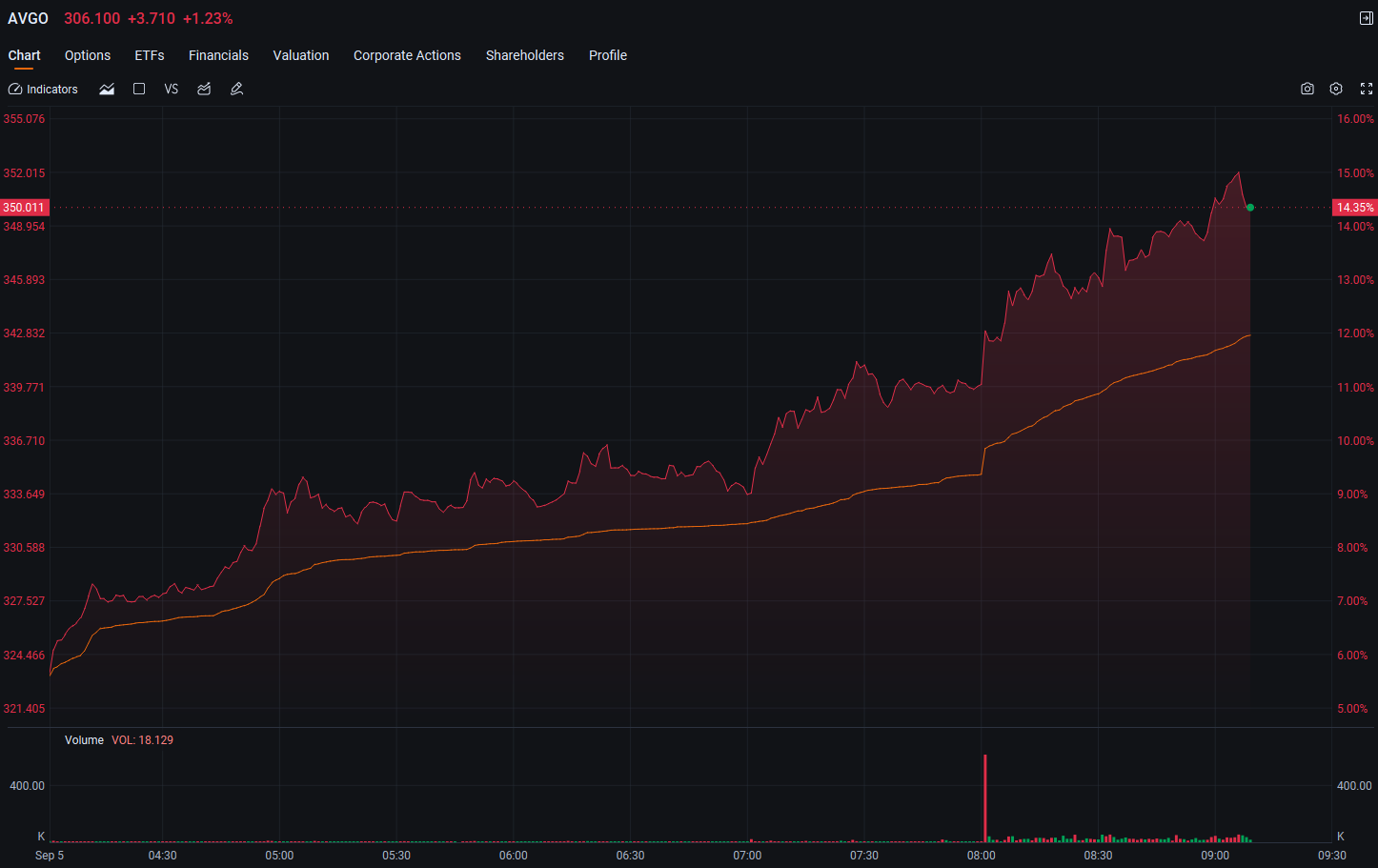
Task: Click the 07:00 time axis label
Action: 747,856
